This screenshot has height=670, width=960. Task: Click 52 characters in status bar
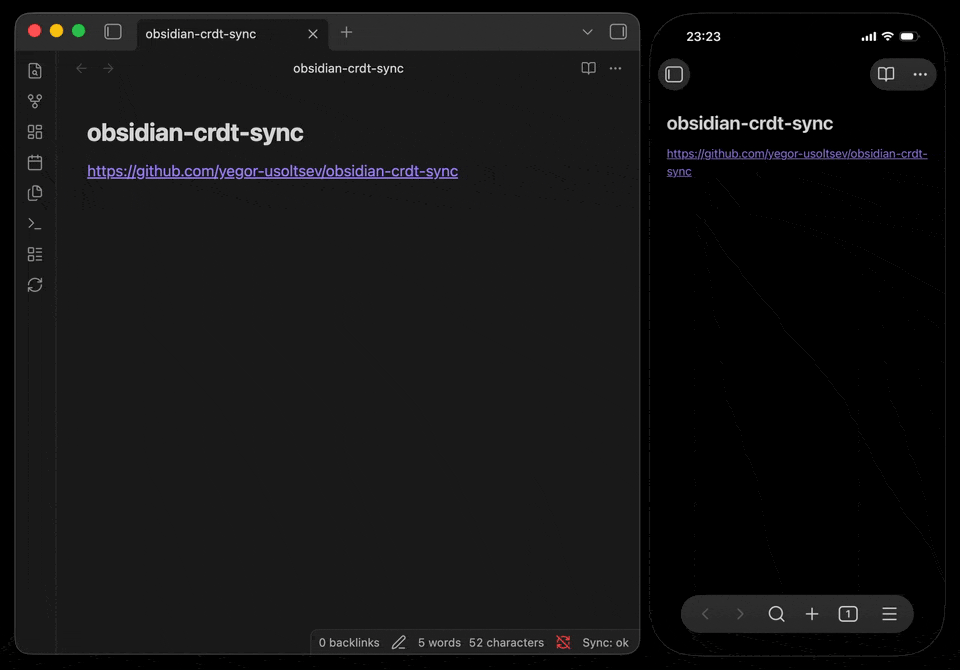click(x=506, y=642)
